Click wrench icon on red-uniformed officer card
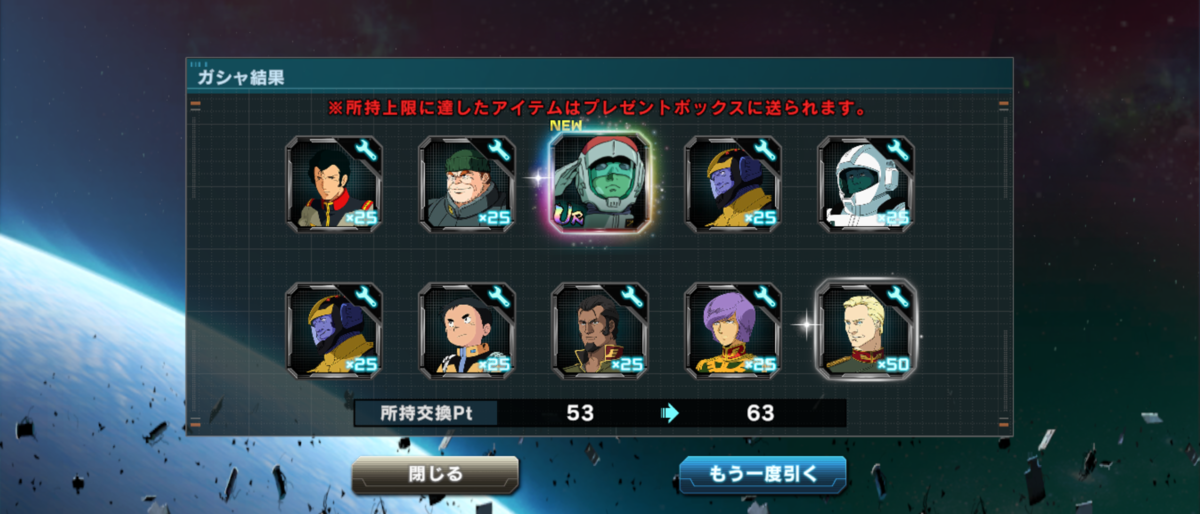 click(x=364, y=152)
